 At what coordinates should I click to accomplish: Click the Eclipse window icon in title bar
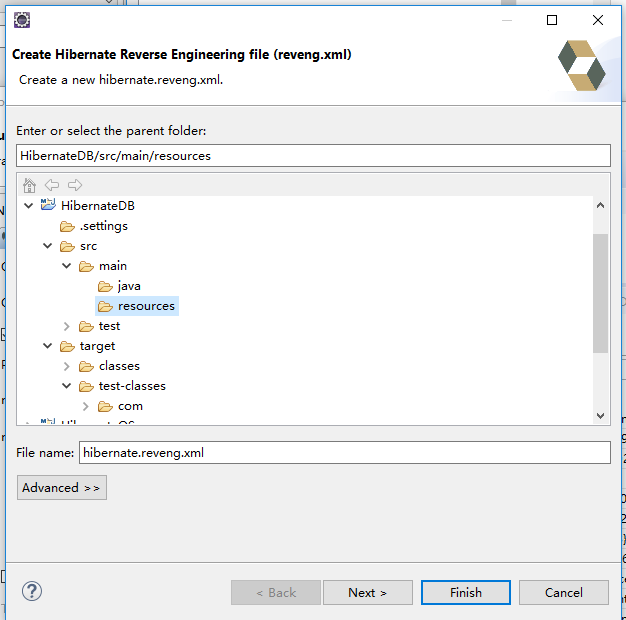tap(22, 20)
